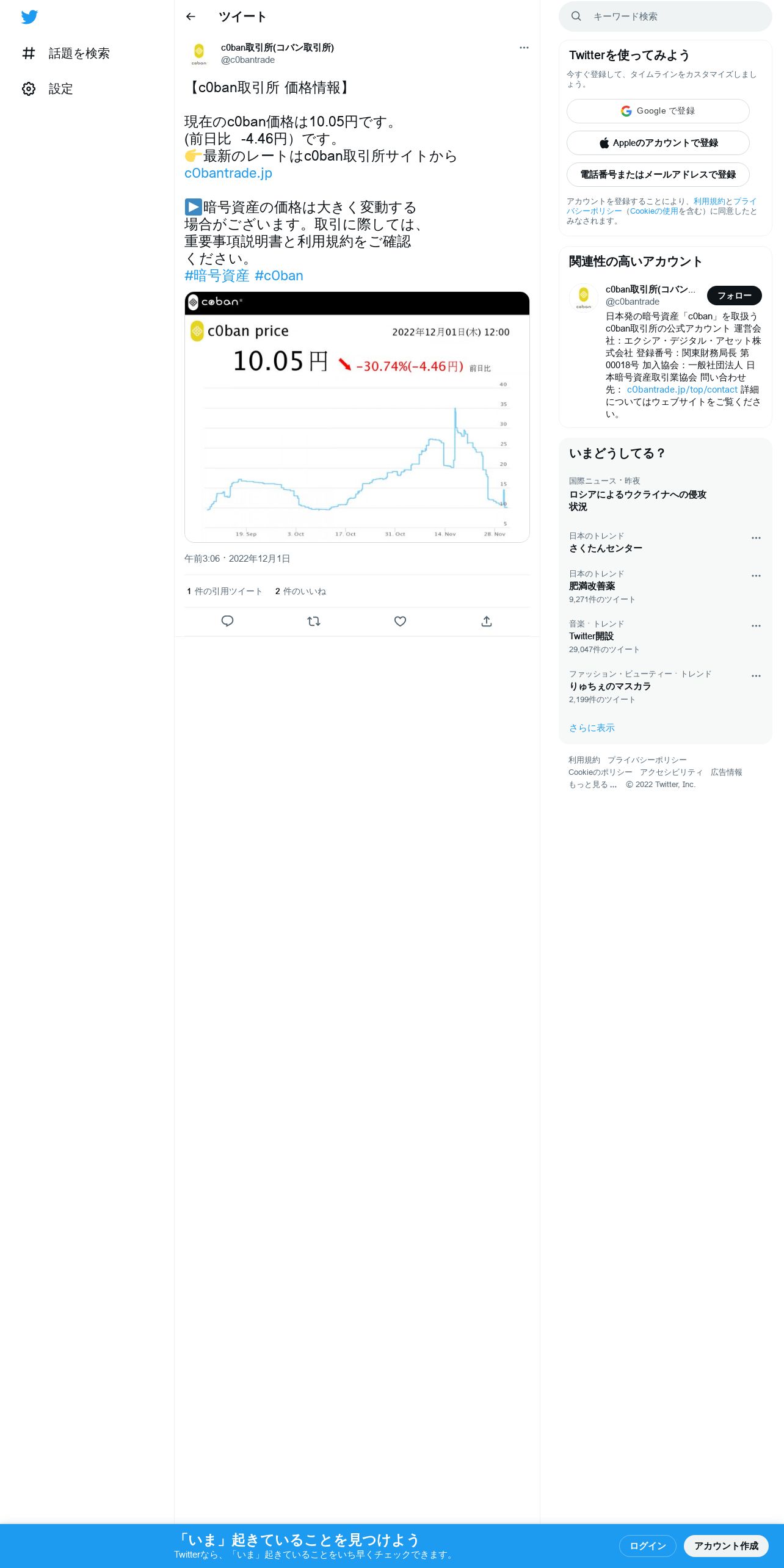Follow c0ban取引所 with the フォロー button
784x1568 pixels.
click(735, 296)
